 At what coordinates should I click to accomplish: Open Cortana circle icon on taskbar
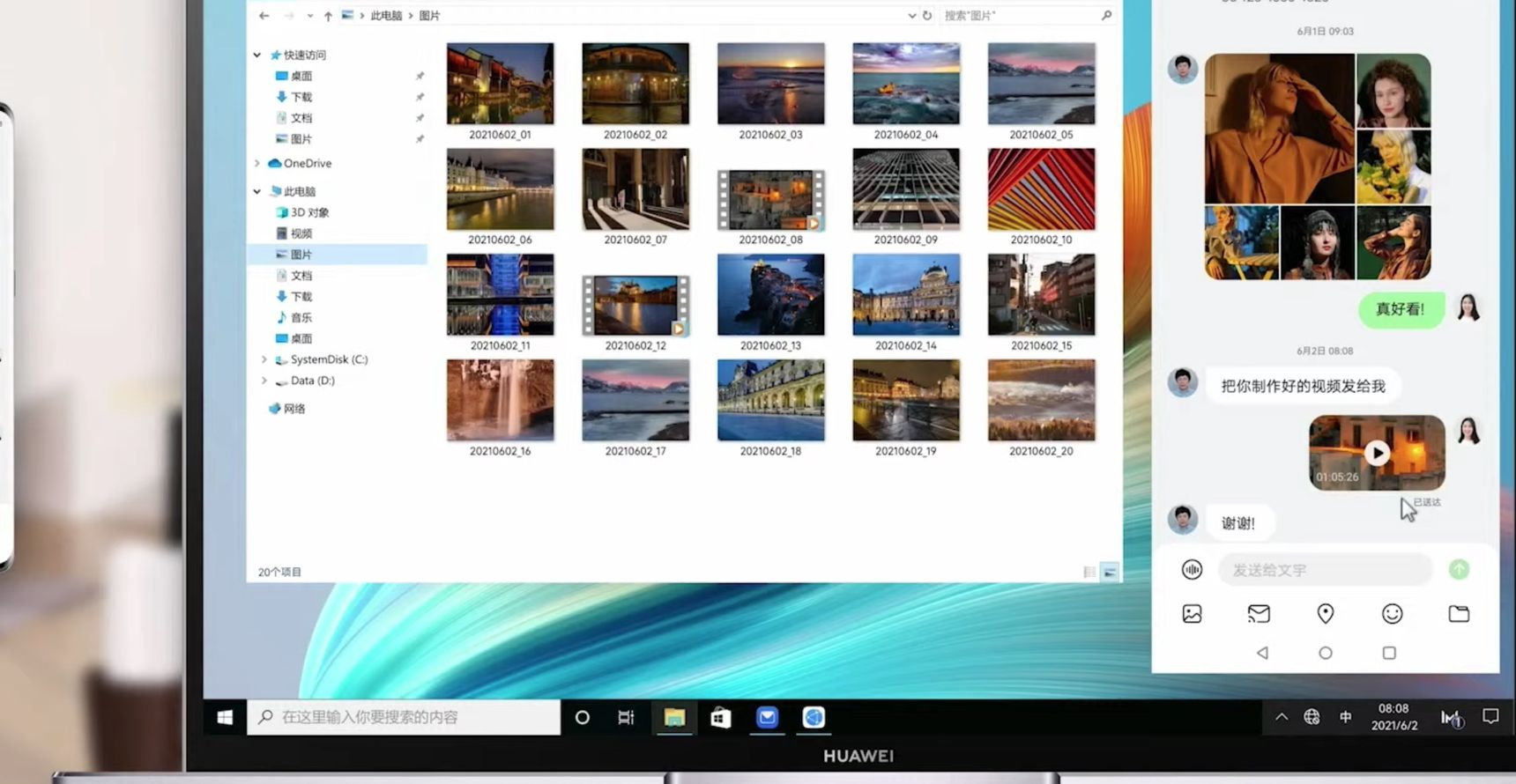pyautogui.click(x=582, y=718)
